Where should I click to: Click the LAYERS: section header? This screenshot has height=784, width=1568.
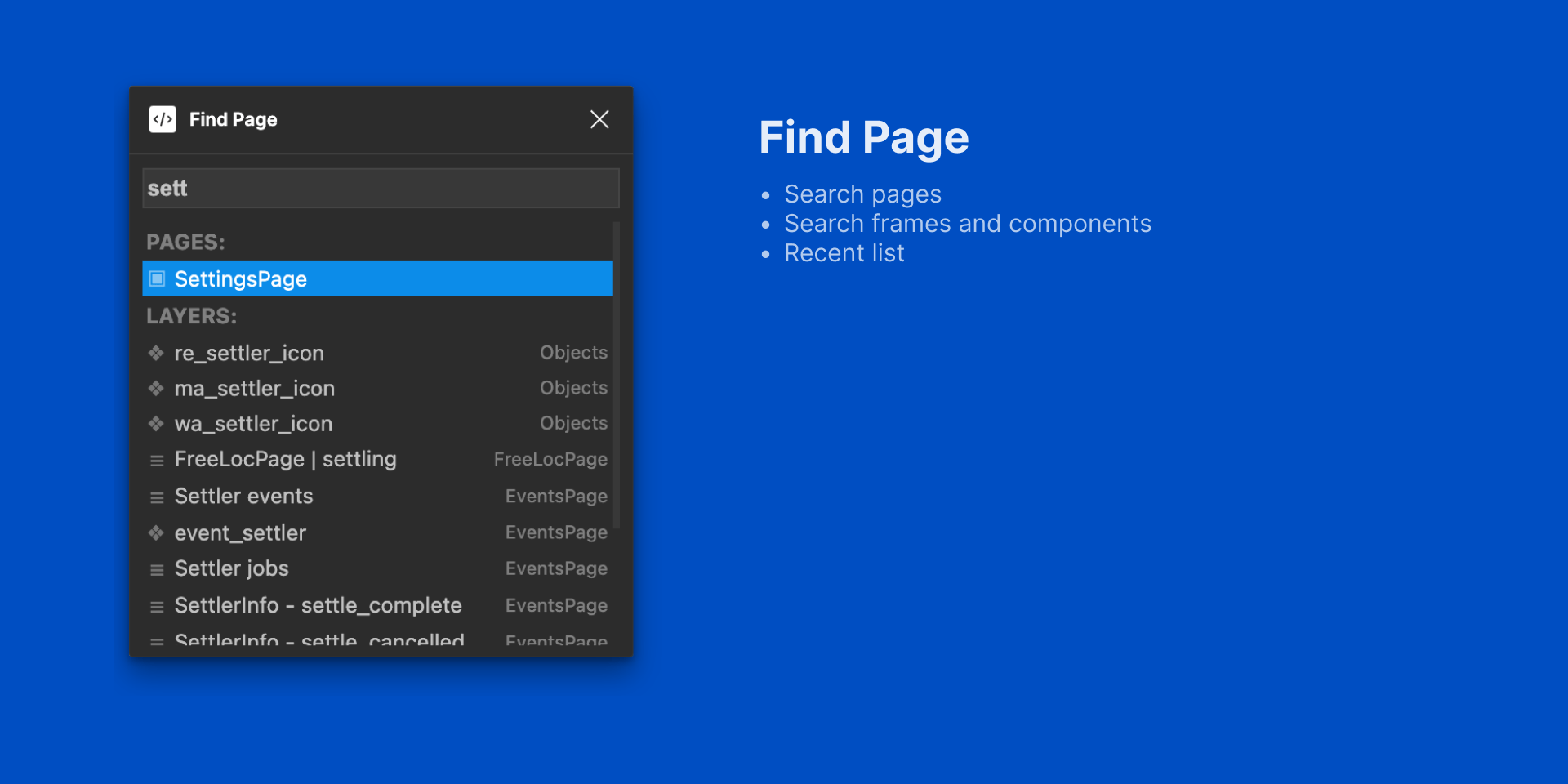[191, 316]
